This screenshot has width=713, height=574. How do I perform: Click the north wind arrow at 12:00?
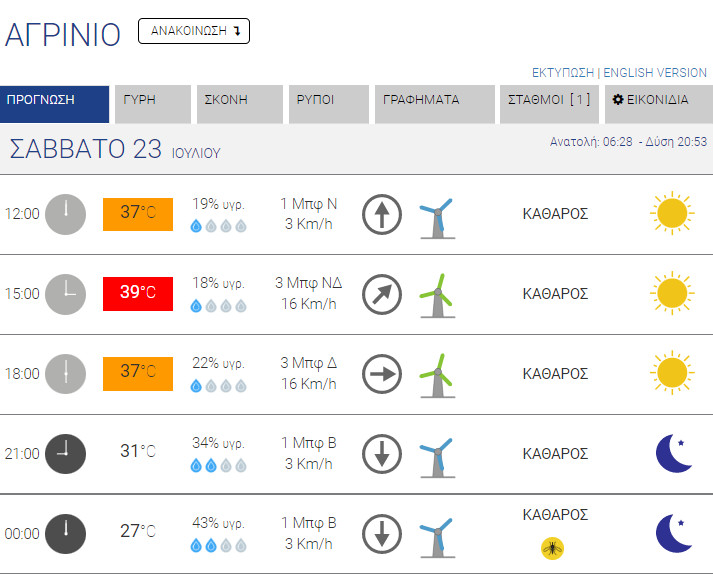381,214
